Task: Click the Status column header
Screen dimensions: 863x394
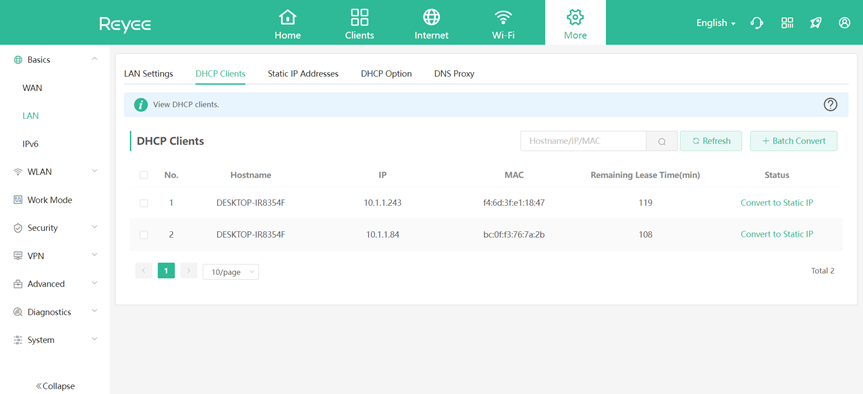Action: pos(777,175)
